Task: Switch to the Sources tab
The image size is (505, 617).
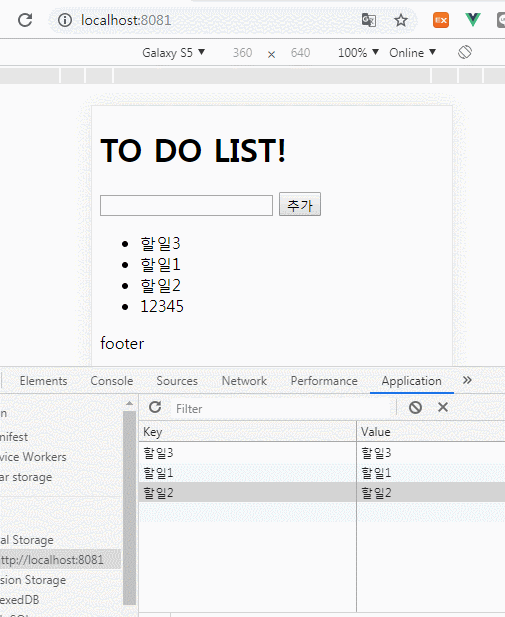Action: coord(177,381)
